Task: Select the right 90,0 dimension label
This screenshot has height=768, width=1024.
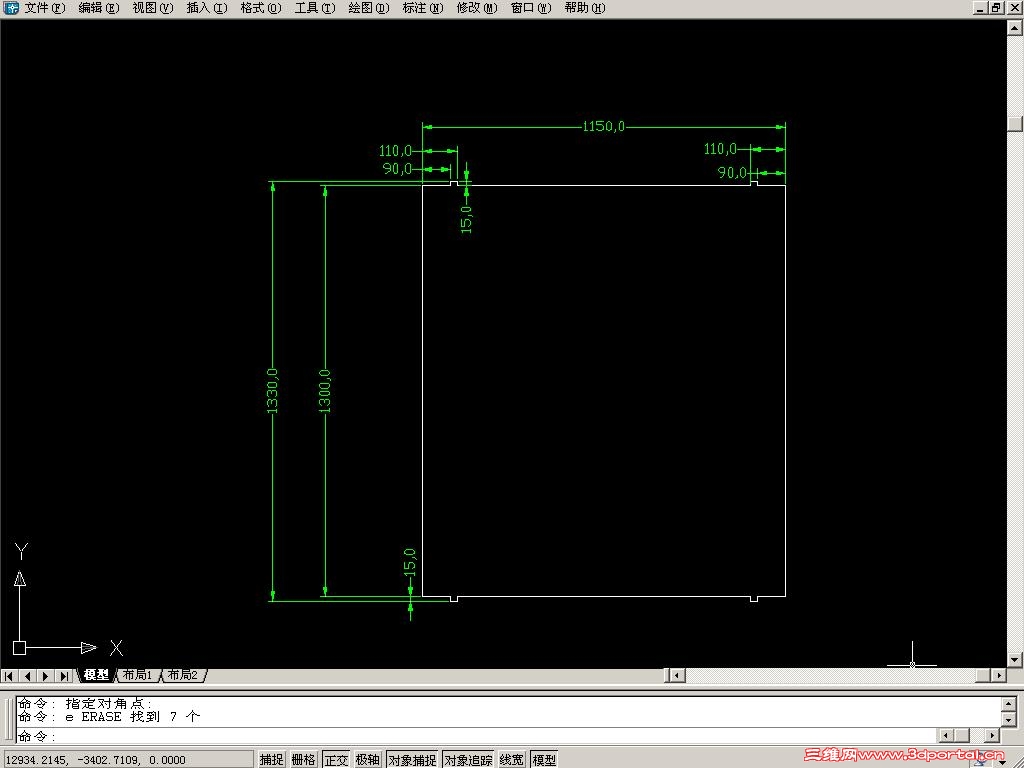Action: coord(732,172)
